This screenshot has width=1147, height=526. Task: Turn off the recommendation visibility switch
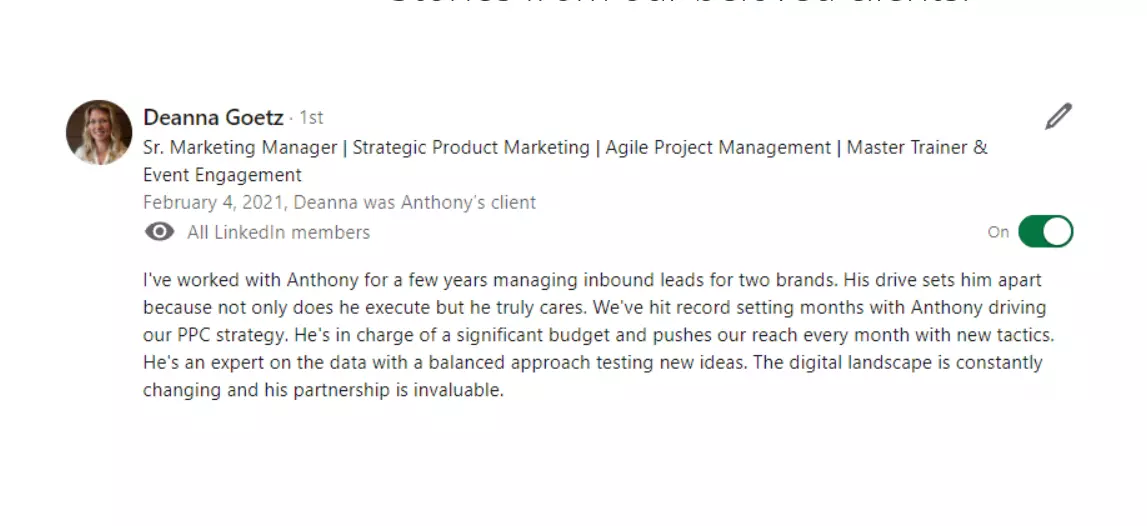click(1045, 232)
